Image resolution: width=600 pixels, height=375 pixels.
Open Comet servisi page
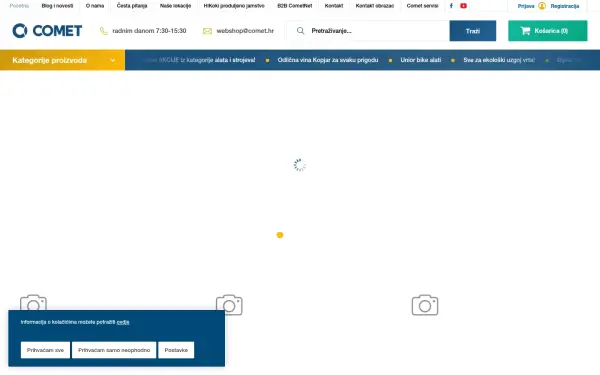tap(422, 6)
